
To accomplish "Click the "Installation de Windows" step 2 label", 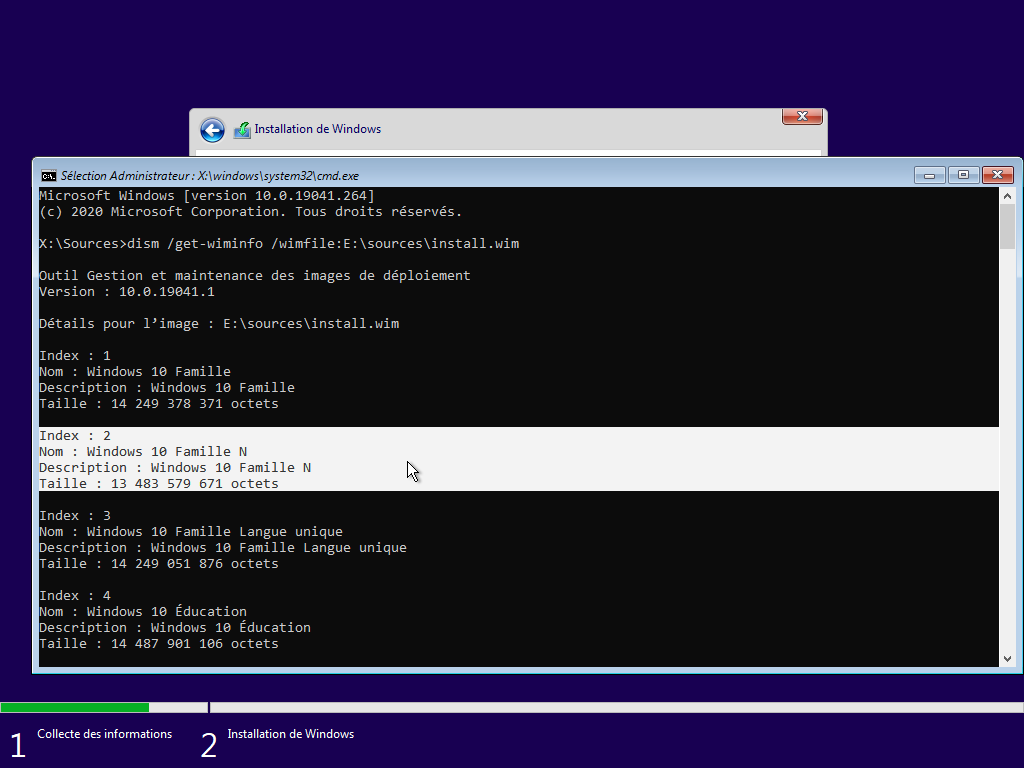I will point(291,734).
